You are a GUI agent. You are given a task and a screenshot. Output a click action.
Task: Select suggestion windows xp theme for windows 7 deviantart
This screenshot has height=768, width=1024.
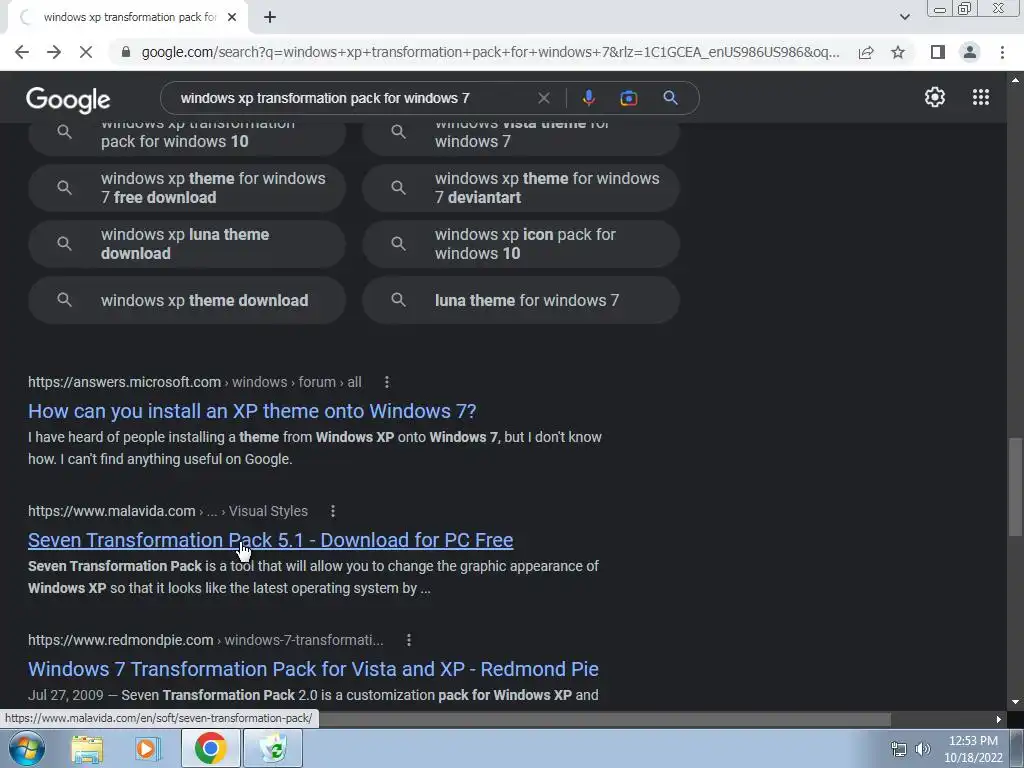pos(521,188)
